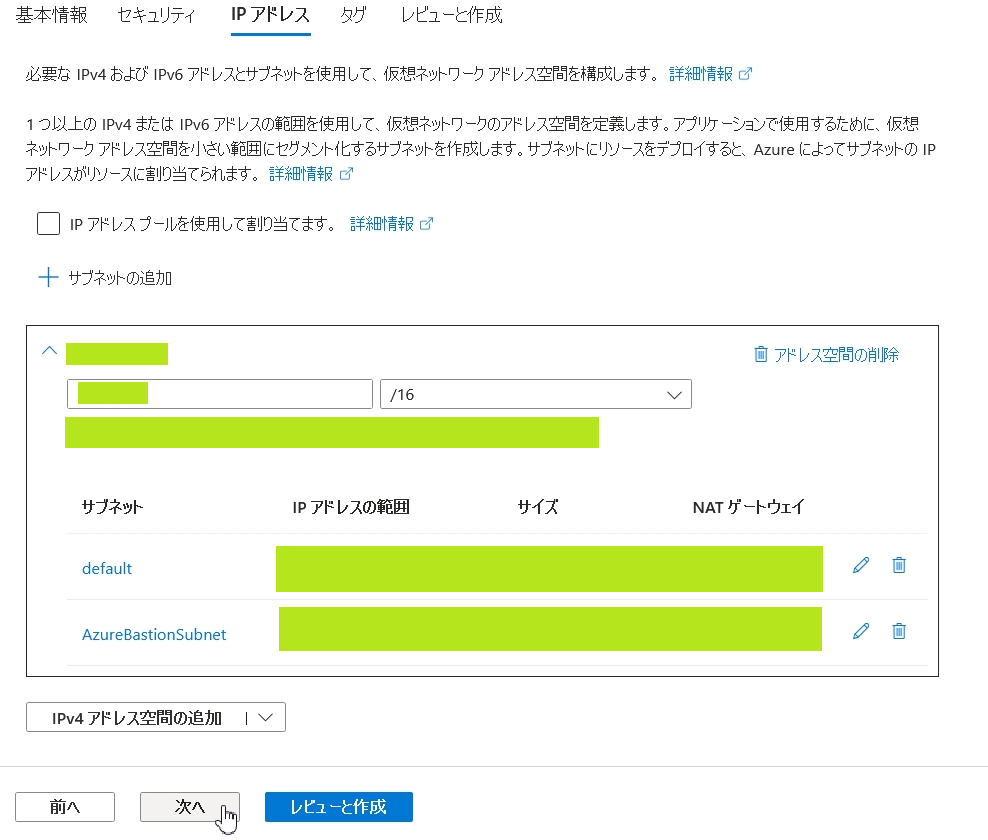Open external link icon beside IP アドレスプール 詳細情報

pos(426,224)
